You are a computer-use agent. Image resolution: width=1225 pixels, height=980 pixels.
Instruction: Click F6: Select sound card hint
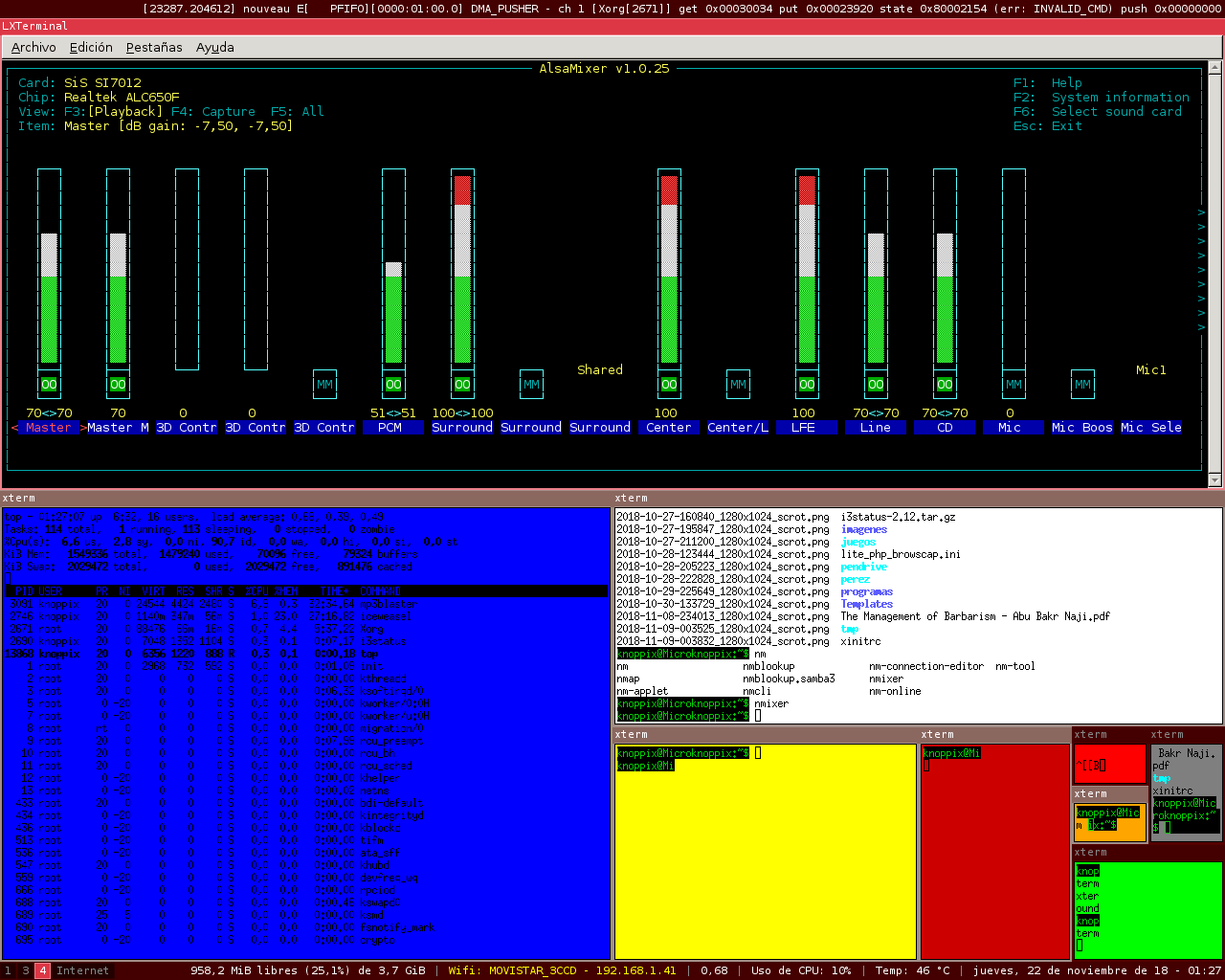point(1098,112)
